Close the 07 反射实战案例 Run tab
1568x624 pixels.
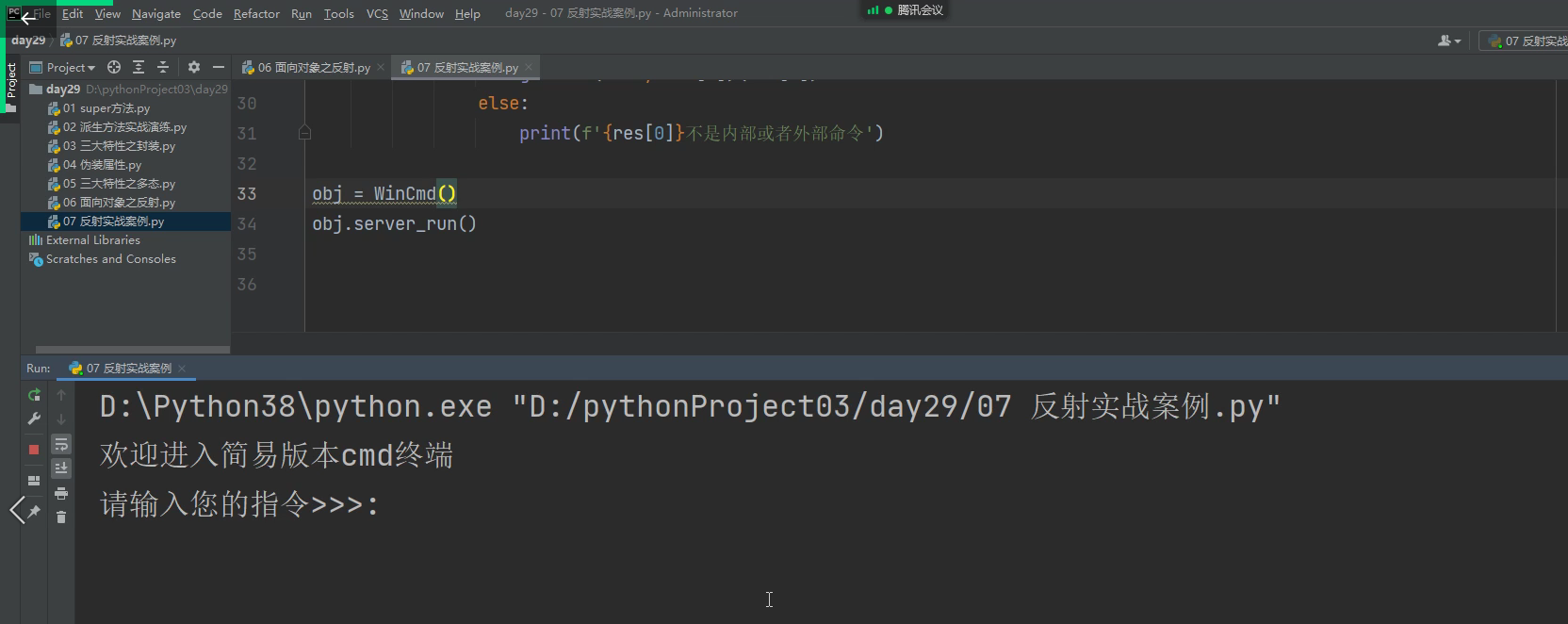click(x=182, y=369)
